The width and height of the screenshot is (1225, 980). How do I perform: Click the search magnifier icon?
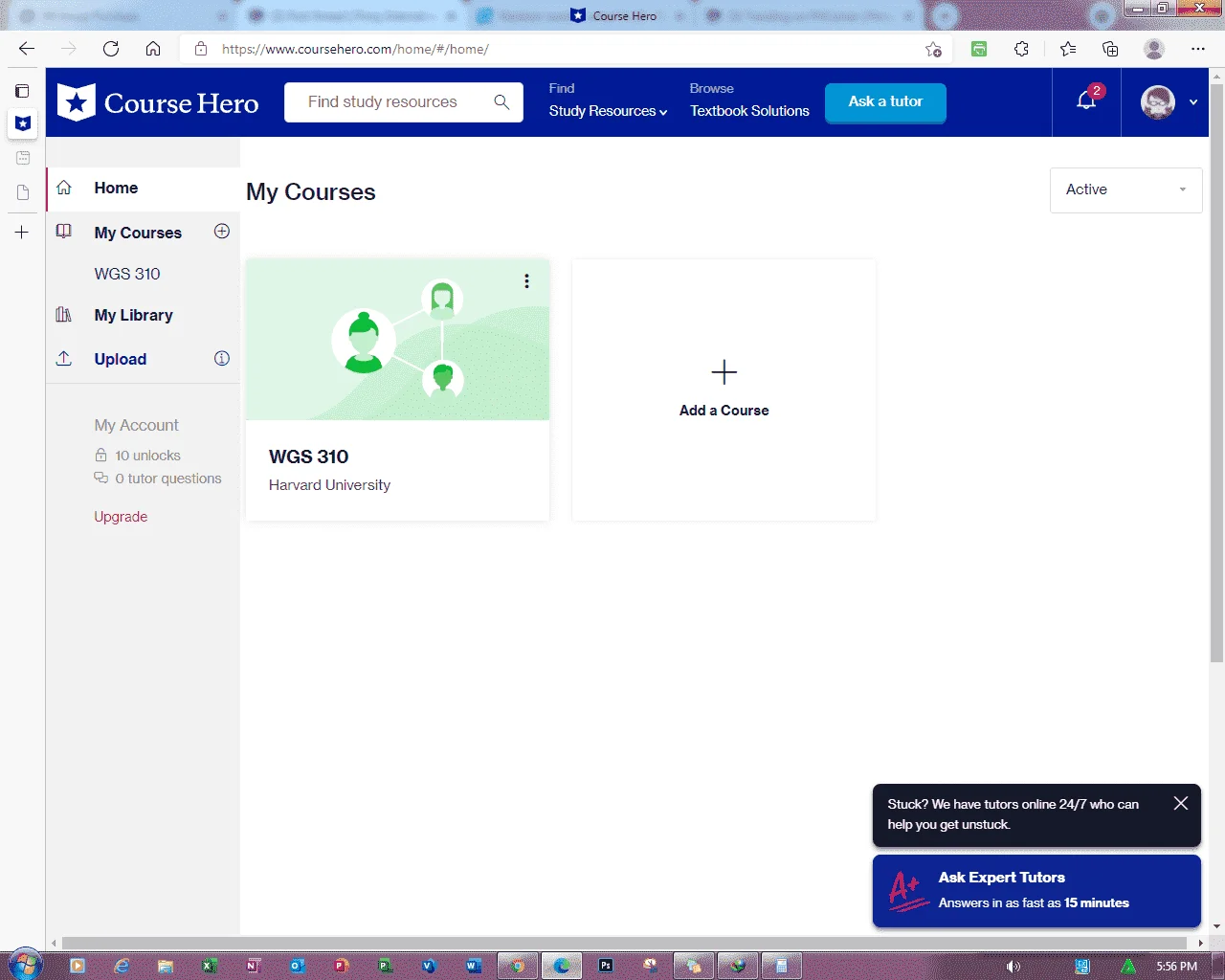(501, 102)
